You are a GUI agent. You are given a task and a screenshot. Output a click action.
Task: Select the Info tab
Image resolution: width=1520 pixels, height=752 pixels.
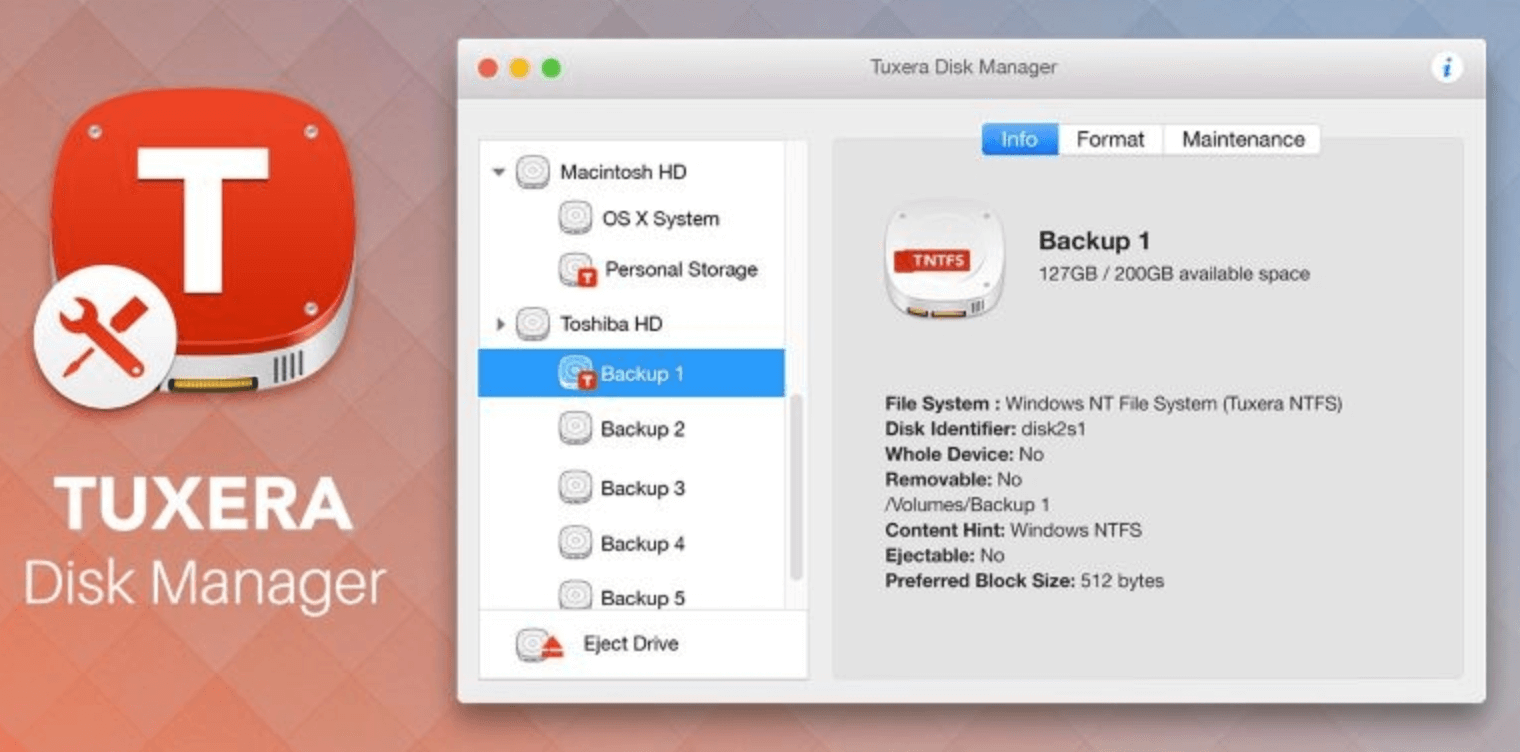click(1019, 139)
